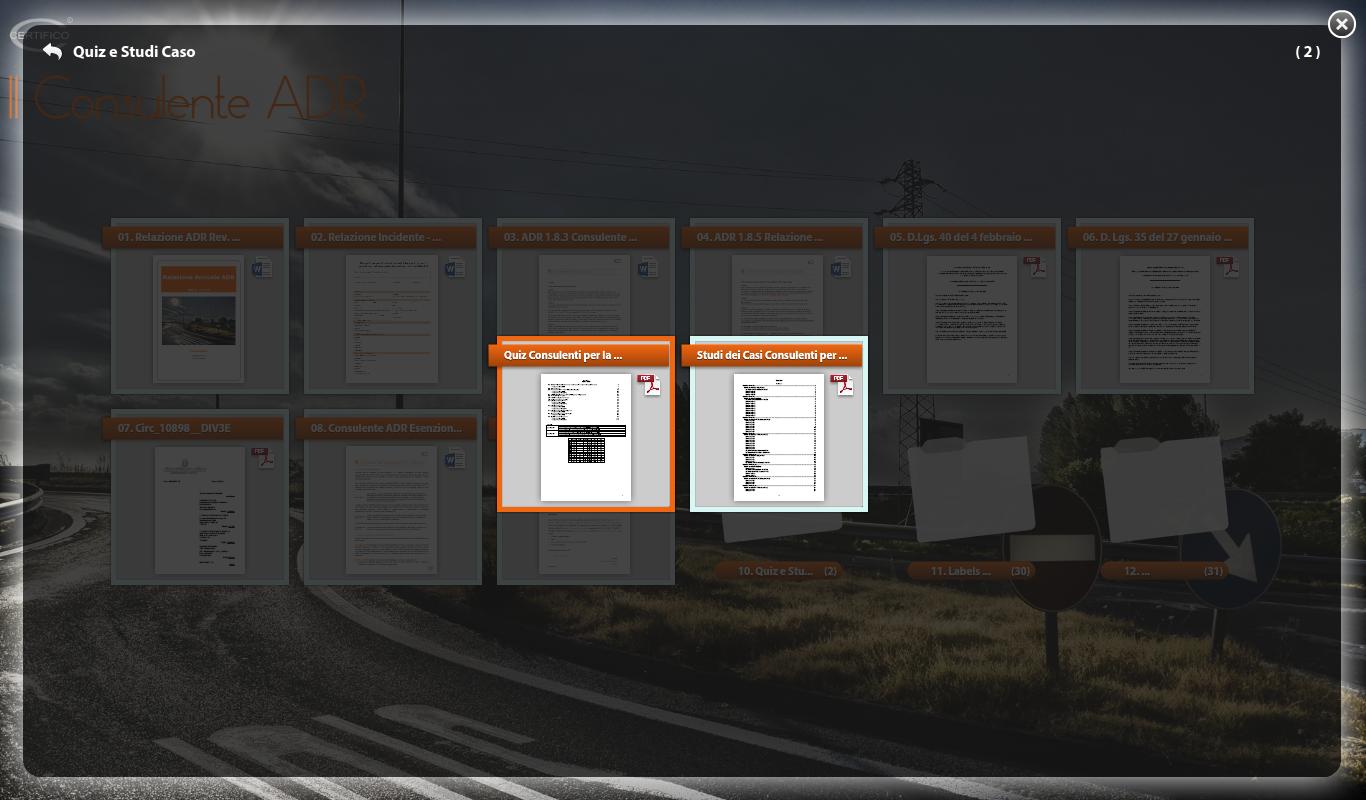Open the 11. Labels folder
The height and width of the screenshot is (800, 1366).
click(970, 490)
